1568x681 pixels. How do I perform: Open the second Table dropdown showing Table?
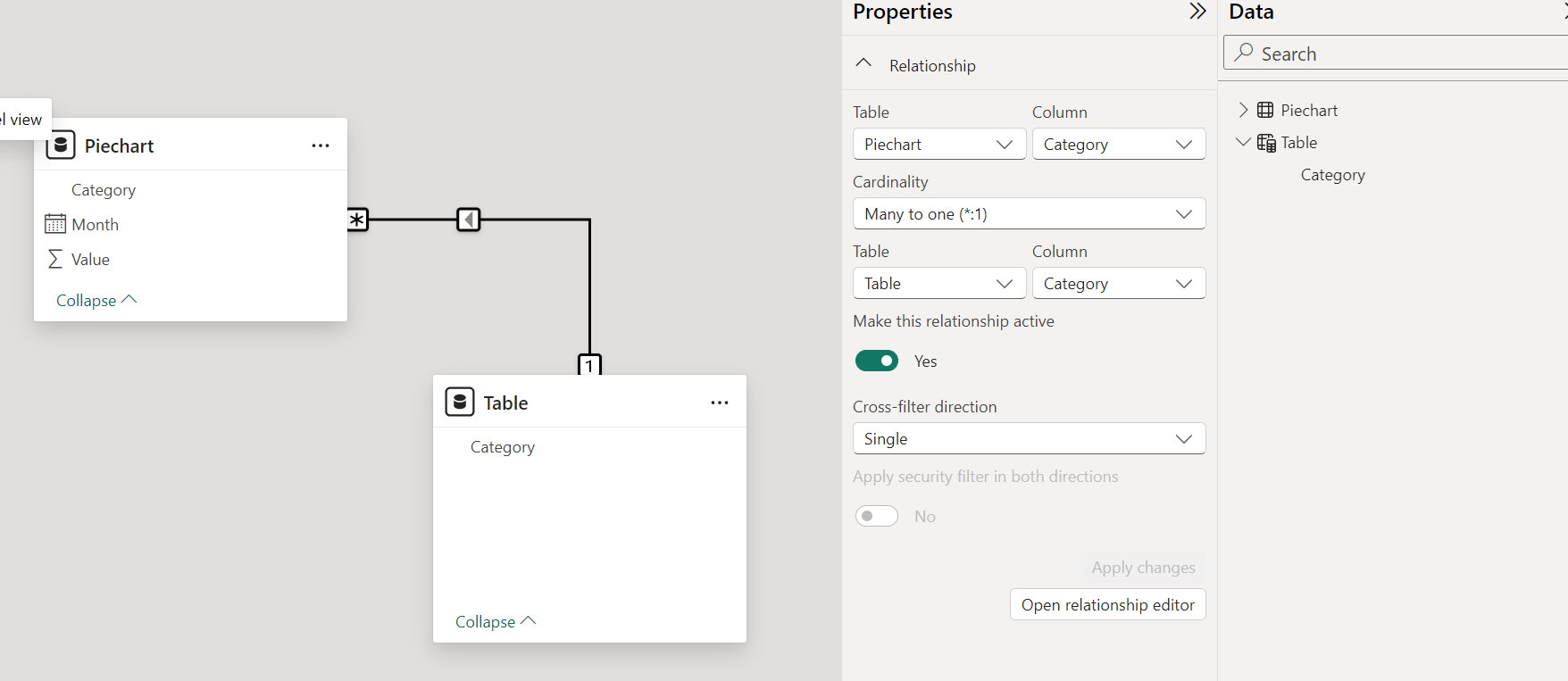coord(939,283)
